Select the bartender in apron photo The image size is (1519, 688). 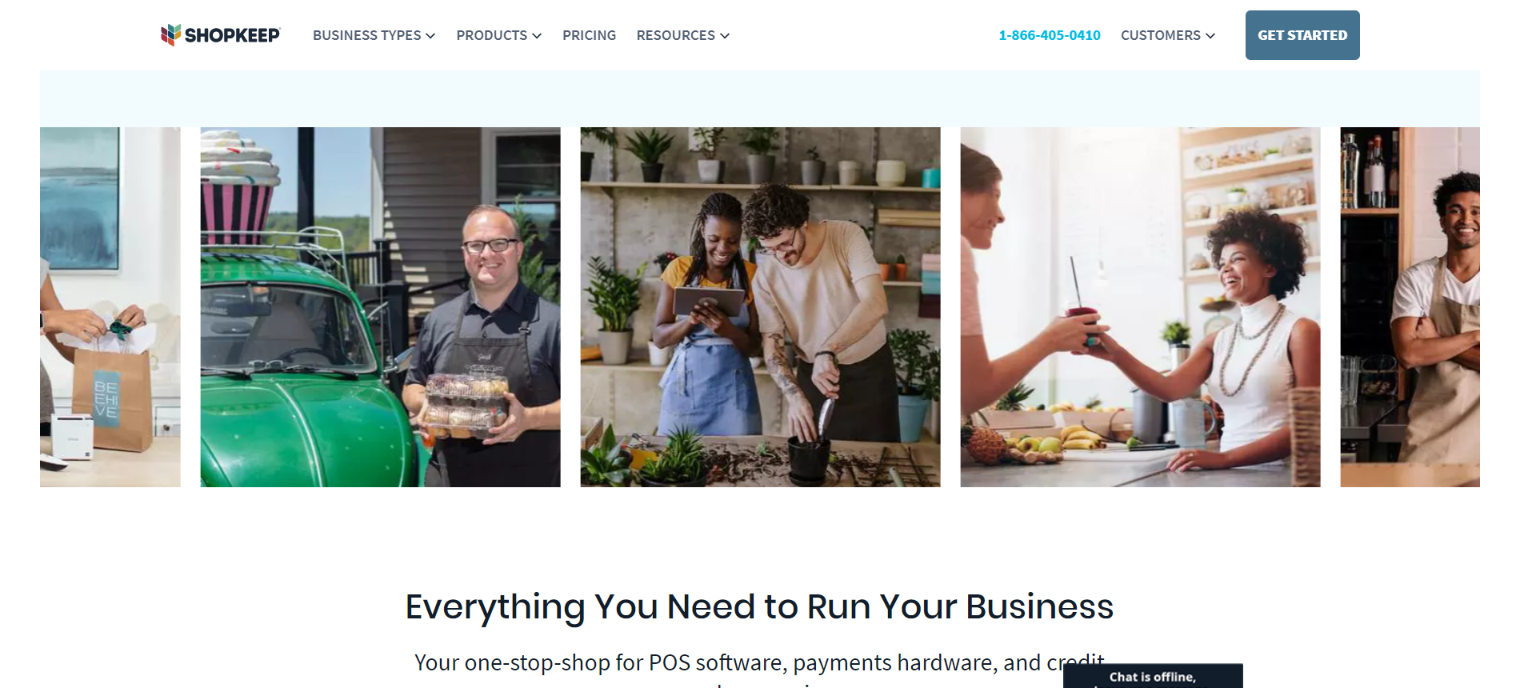pos(1410,307)
